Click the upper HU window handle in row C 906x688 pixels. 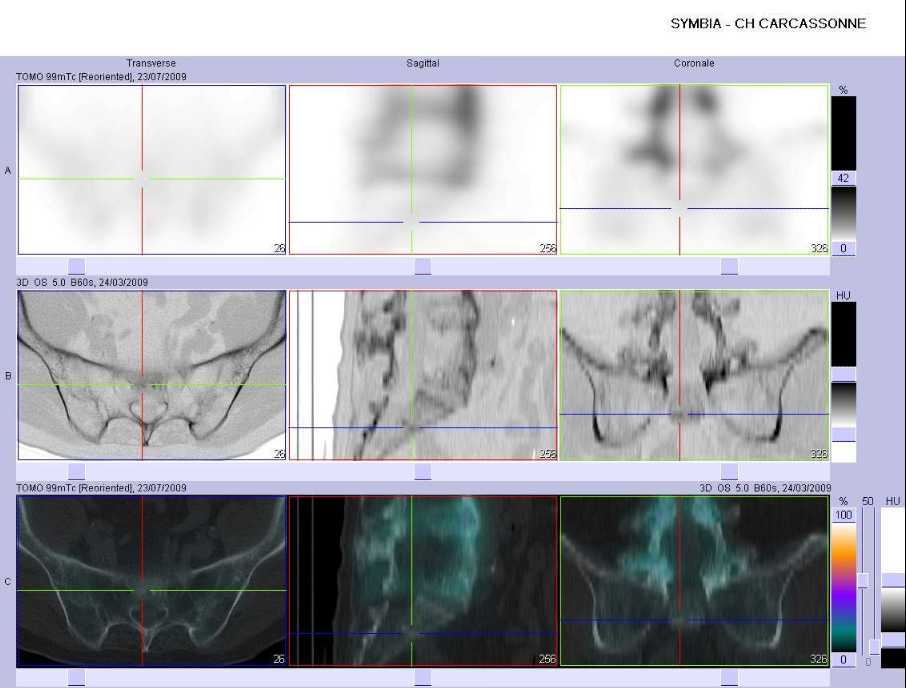[893, 582]
